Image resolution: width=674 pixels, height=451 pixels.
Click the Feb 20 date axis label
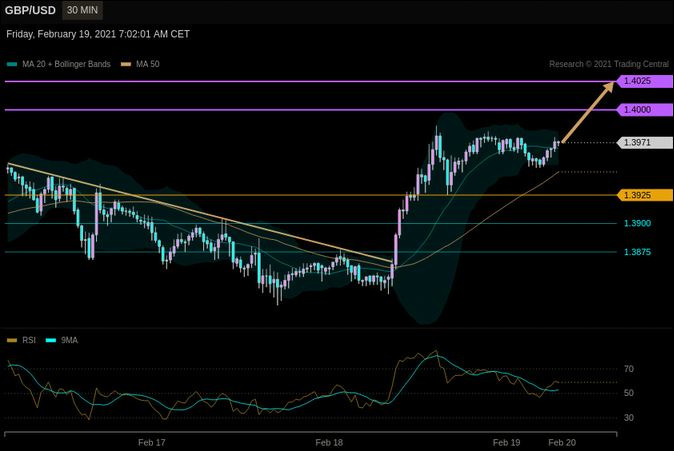562,442
